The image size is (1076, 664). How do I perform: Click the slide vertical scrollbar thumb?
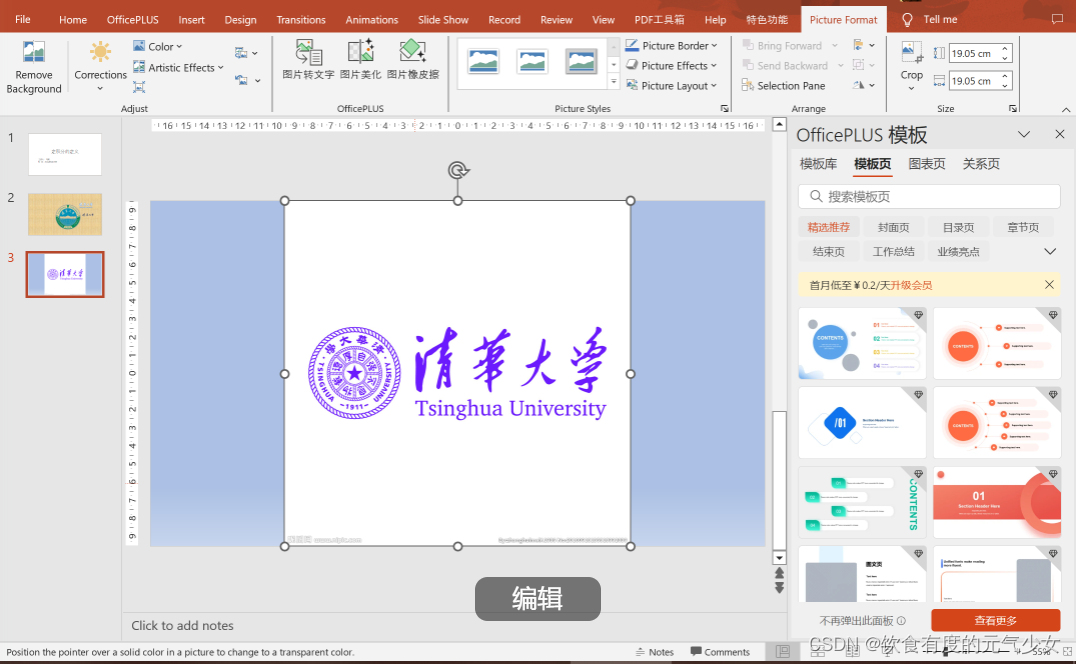(x=779, y=478)
